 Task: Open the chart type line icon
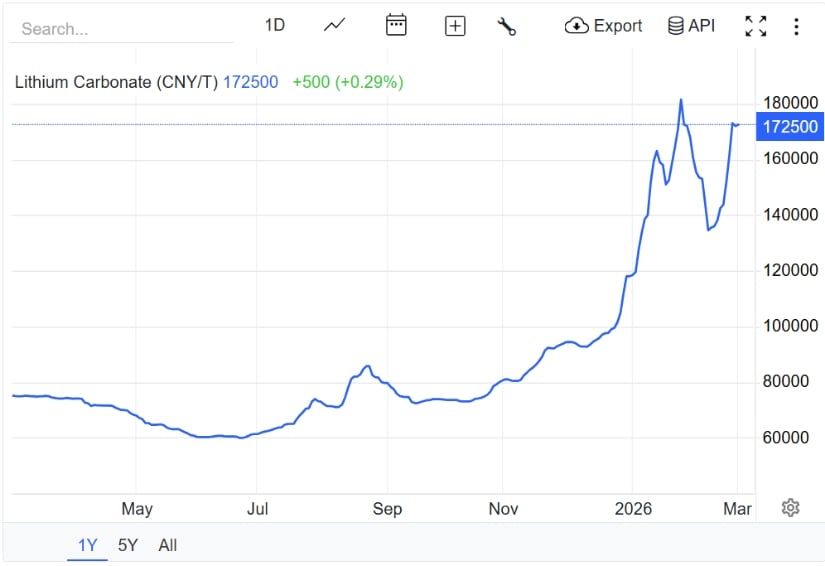334,26
